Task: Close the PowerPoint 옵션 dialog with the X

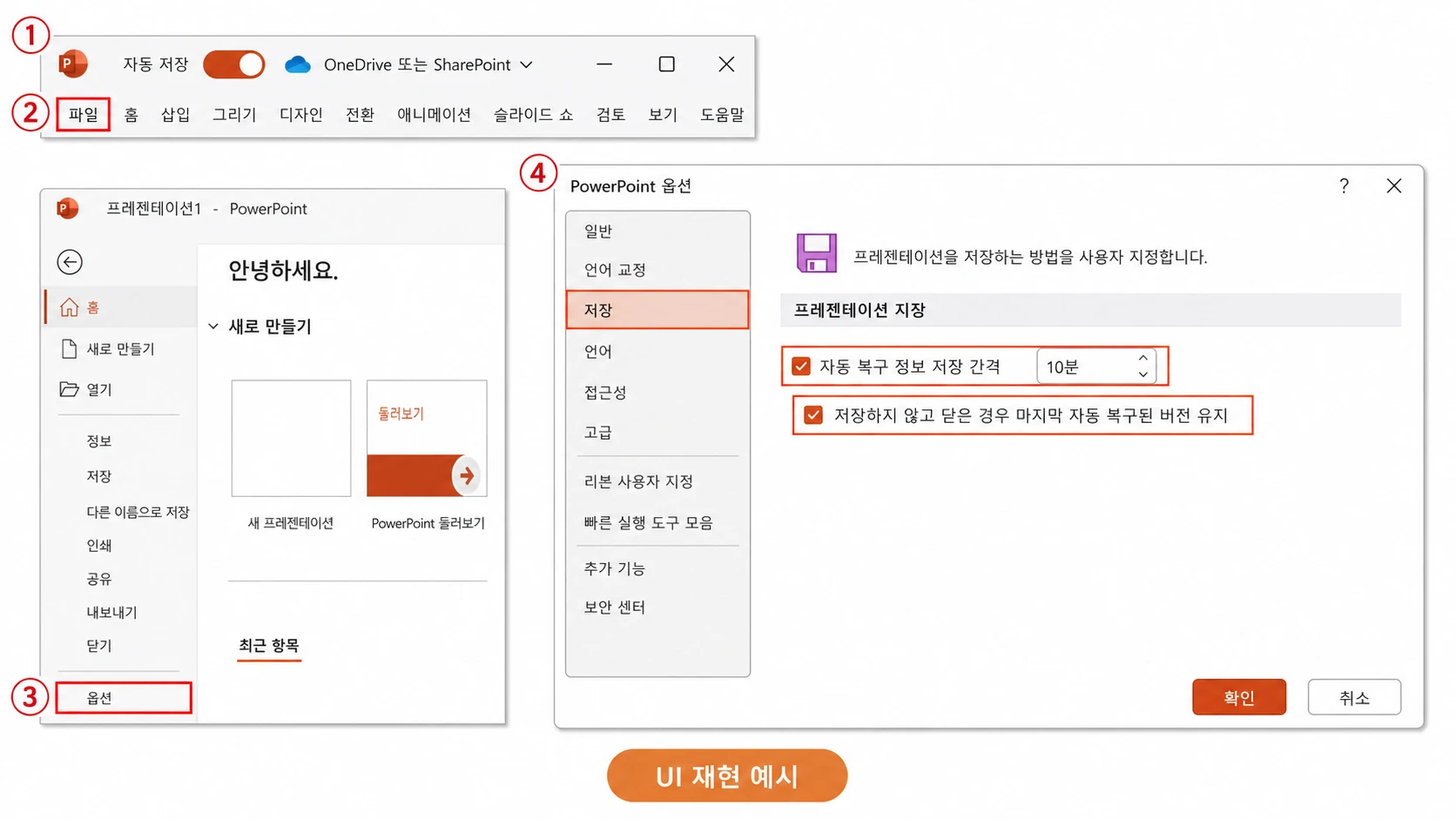Action: (1394, 185)
